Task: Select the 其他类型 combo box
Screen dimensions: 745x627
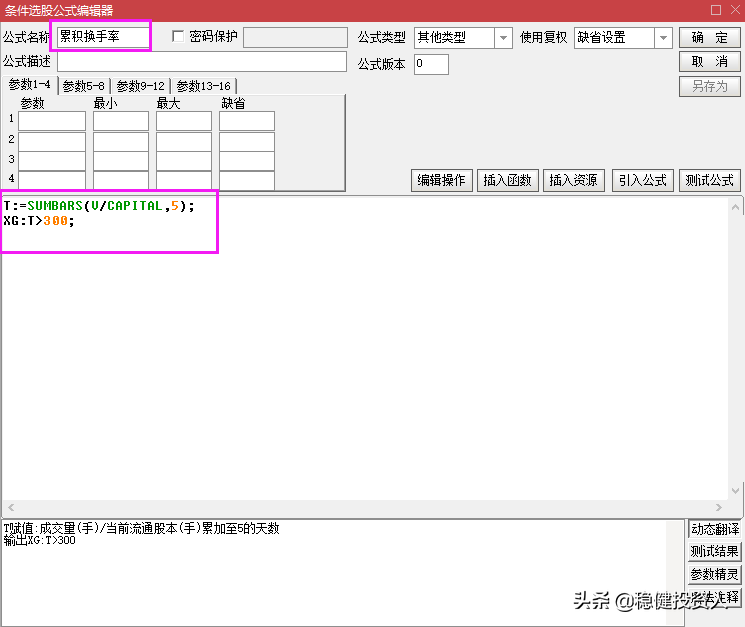Action: coord(463,38)
